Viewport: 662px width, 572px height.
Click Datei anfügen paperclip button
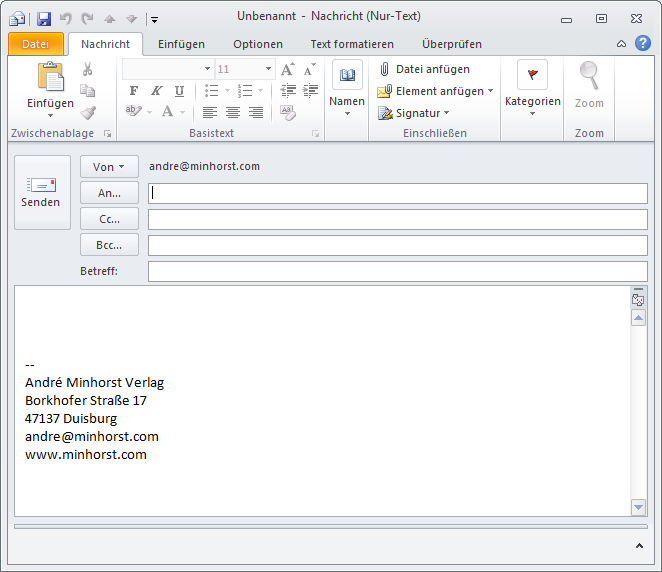(x=425, y=69)
